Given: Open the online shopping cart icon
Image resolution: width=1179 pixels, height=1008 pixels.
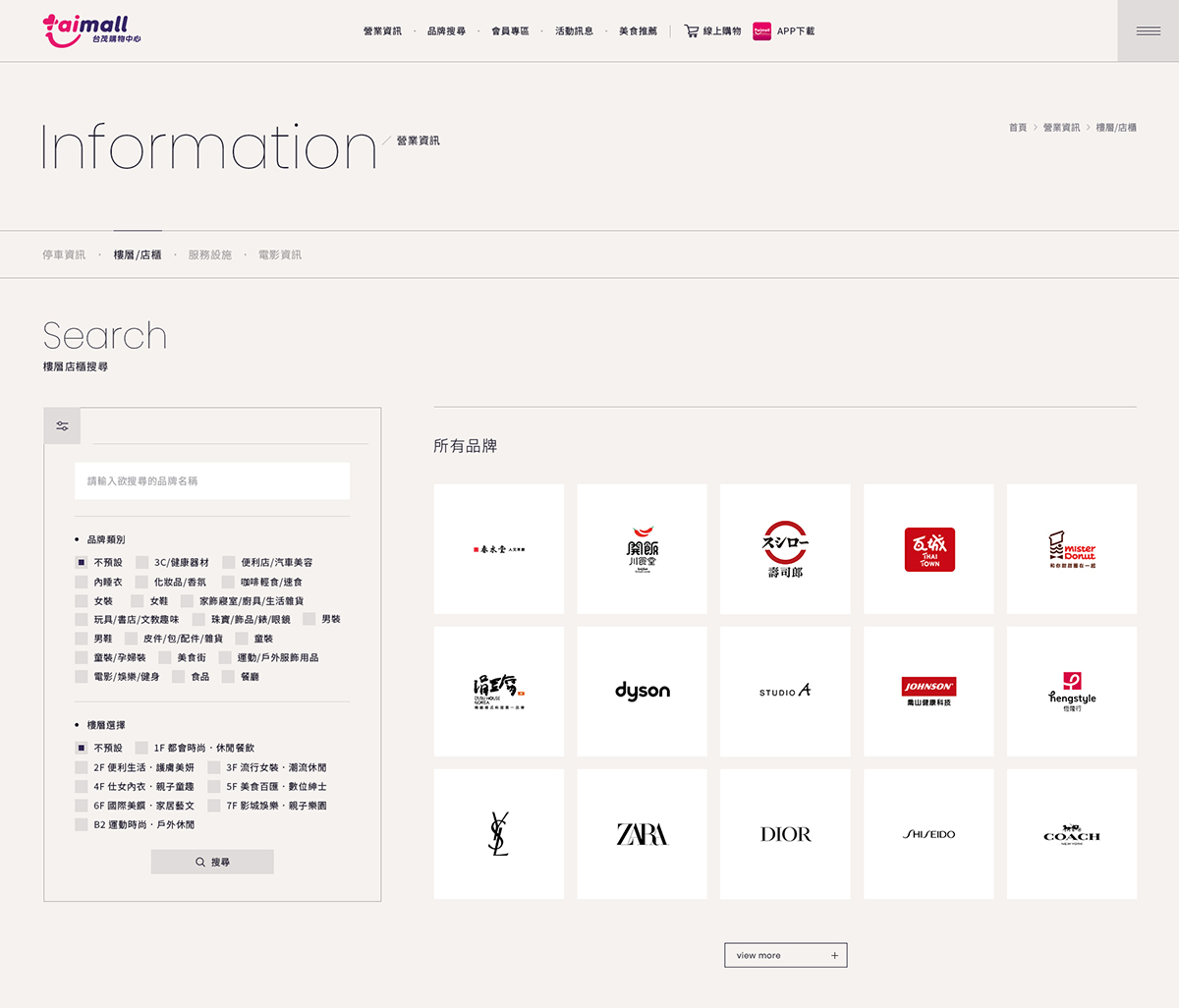Looking at the screenshot, I should [x=692, y=30].
